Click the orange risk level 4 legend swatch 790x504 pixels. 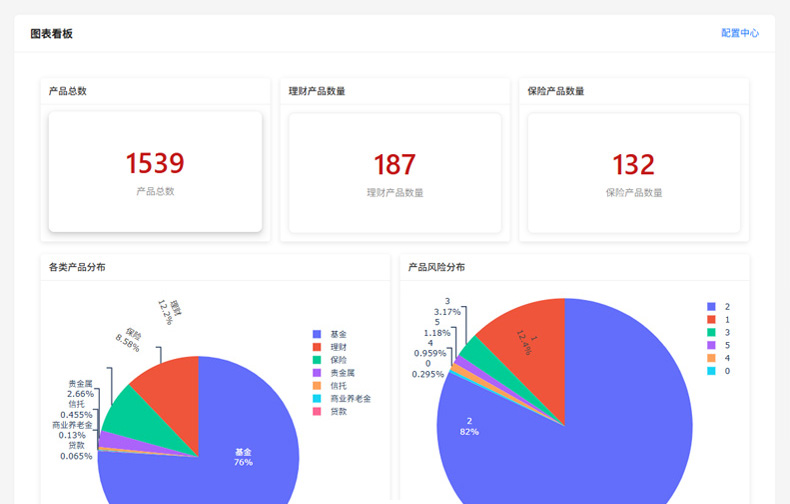[712, 358]
